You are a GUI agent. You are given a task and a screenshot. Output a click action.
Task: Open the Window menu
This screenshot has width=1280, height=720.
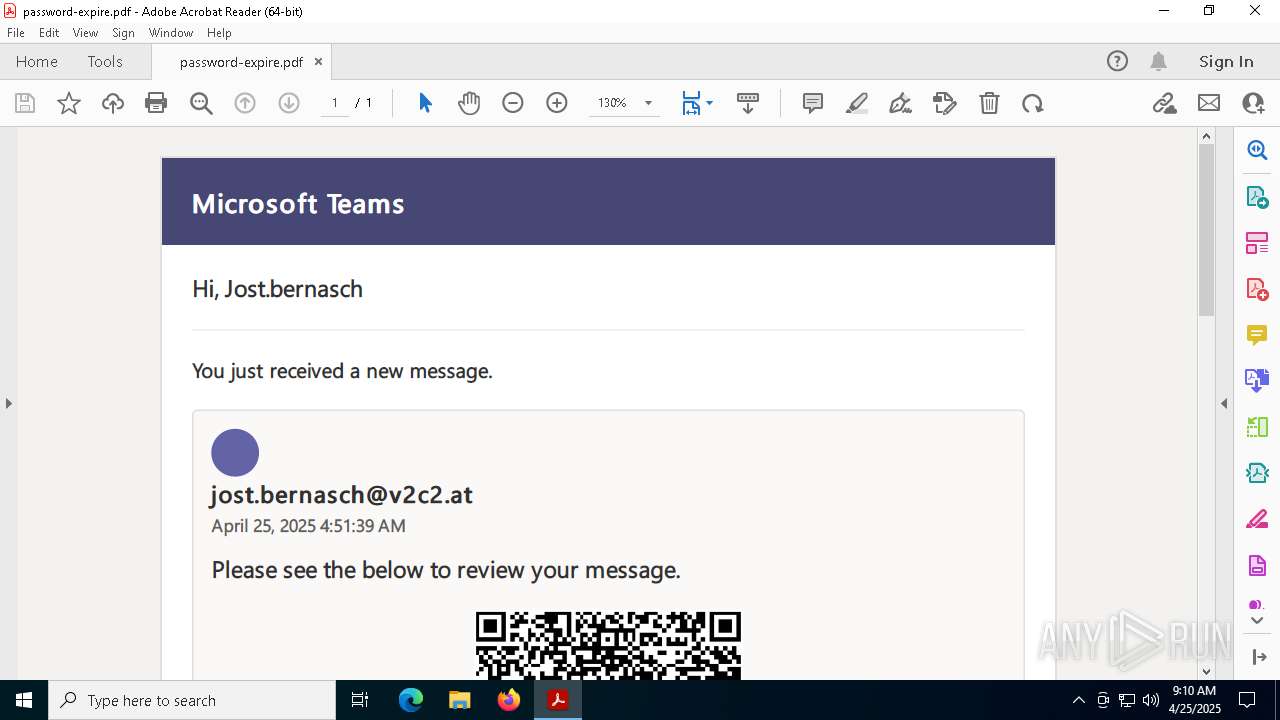tap(171, 33)
